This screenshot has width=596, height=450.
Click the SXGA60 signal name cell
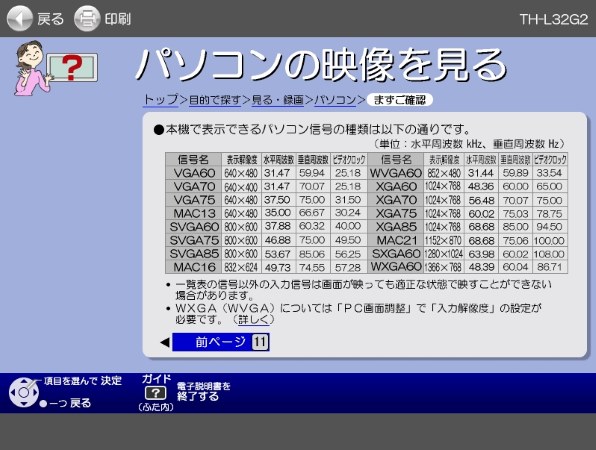pos(396,254)
